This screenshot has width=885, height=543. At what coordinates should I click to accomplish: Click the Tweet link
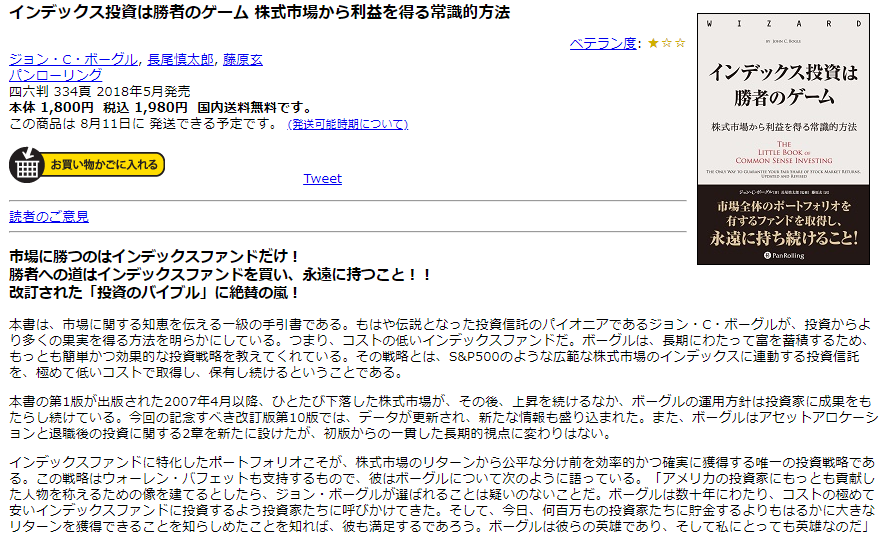[322, 178]
